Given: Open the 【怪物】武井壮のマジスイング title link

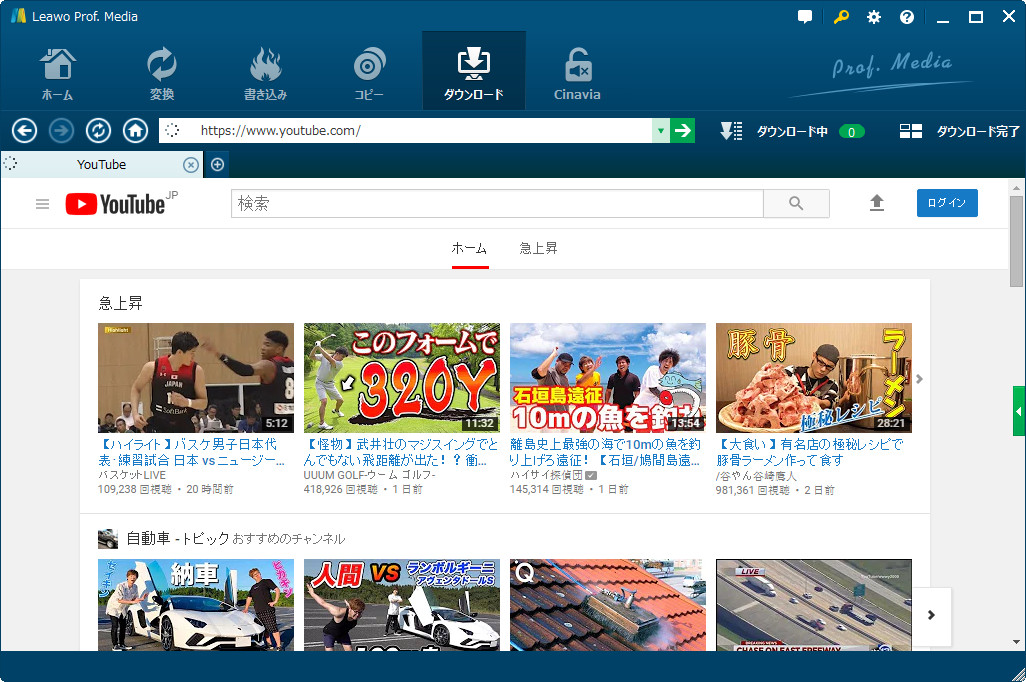Looking at the screenshot, I should coord(401,452).
